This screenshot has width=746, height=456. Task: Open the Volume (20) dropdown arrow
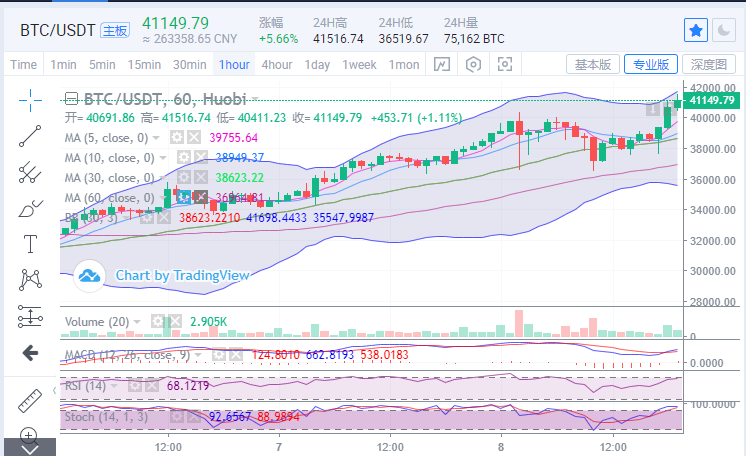[x=137, y=322]
